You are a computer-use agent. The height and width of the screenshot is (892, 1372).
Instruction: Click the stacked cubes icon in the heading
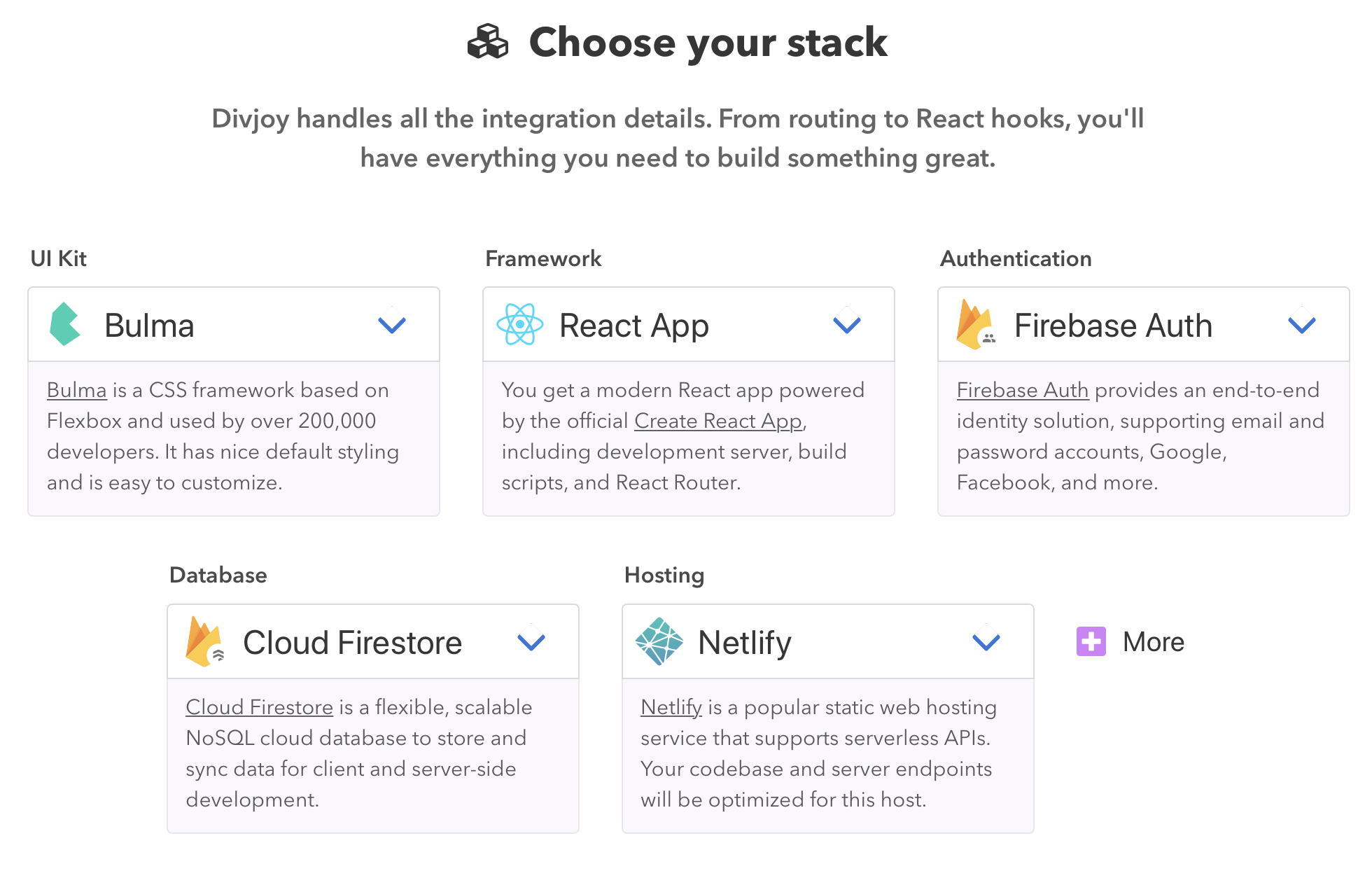click(489, 43)
